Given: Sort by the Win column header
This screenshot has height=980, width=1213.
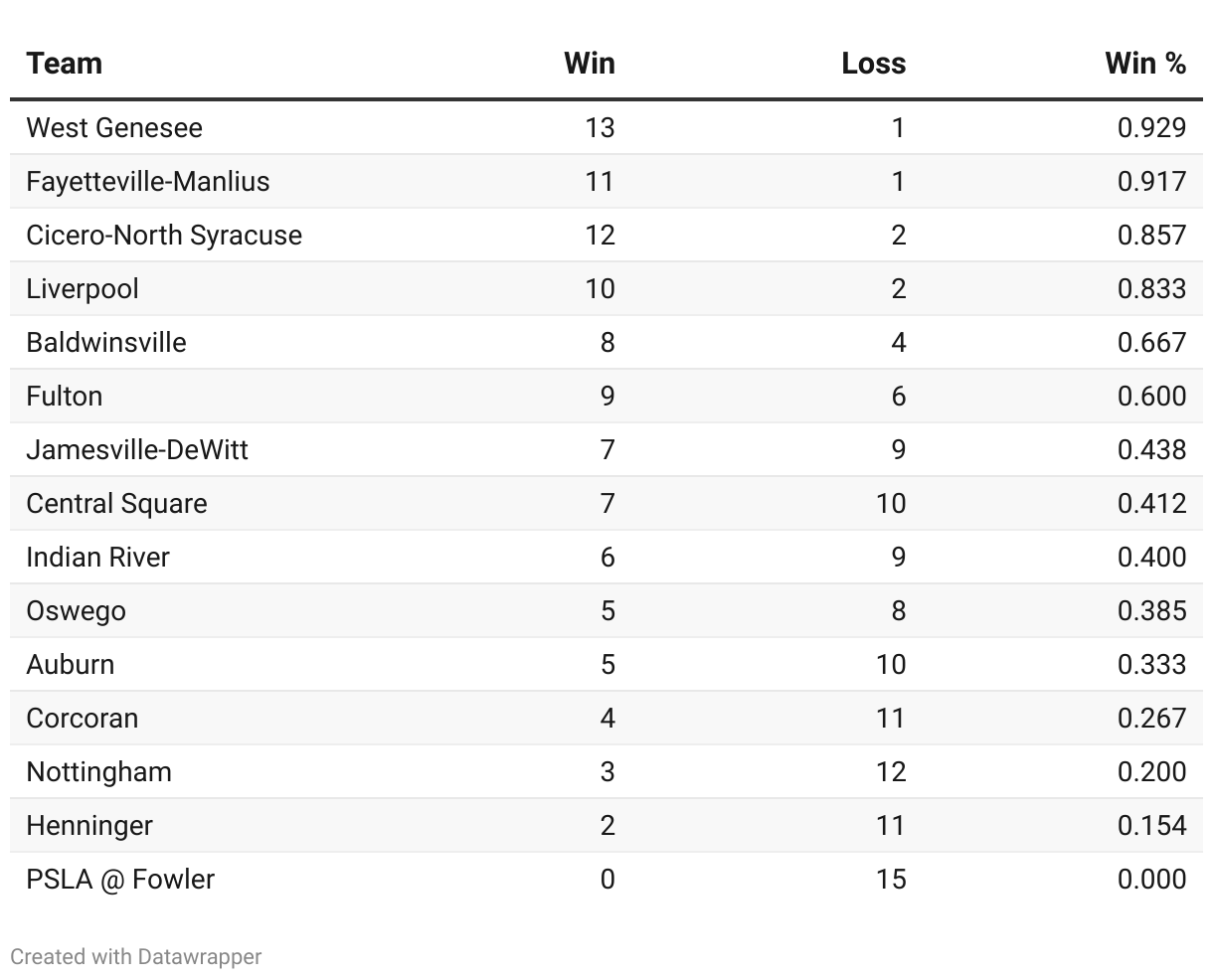Looking at the screenshot, I should pos(589,64).
